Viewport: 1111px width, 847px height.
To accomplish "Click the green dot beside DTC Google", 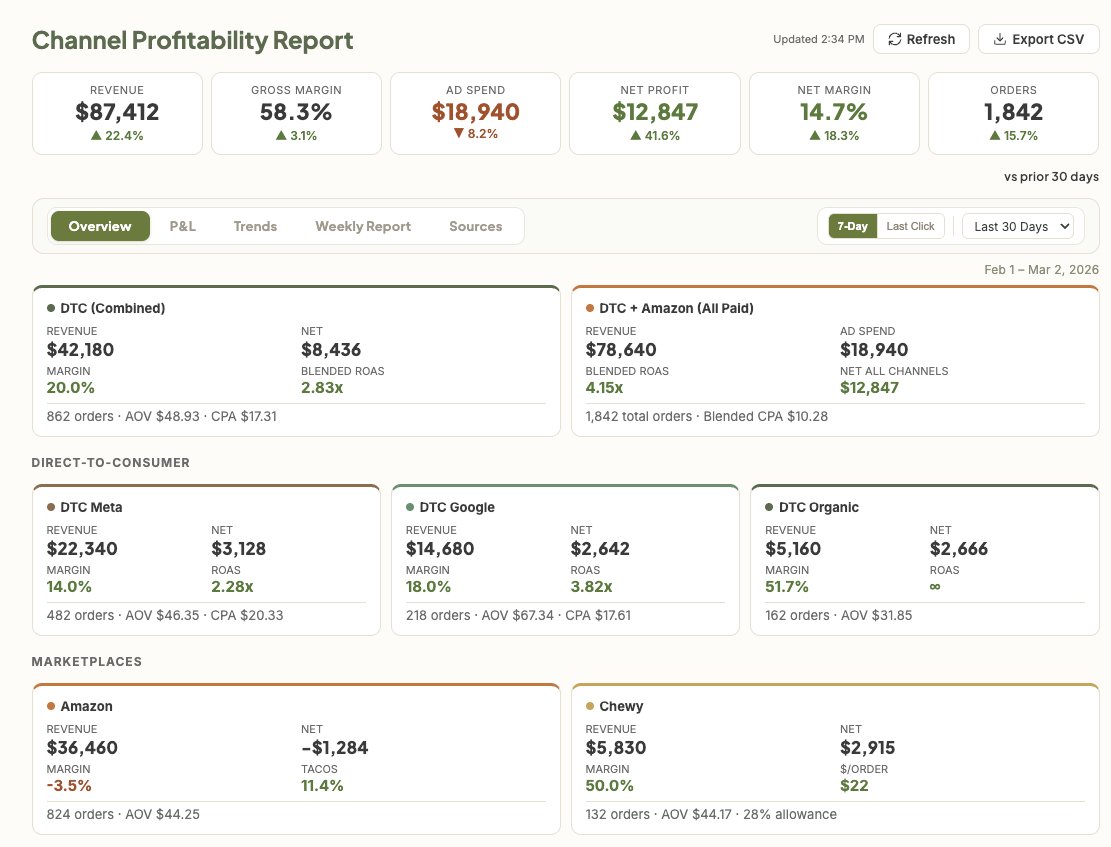I will [x=410, y=507].
